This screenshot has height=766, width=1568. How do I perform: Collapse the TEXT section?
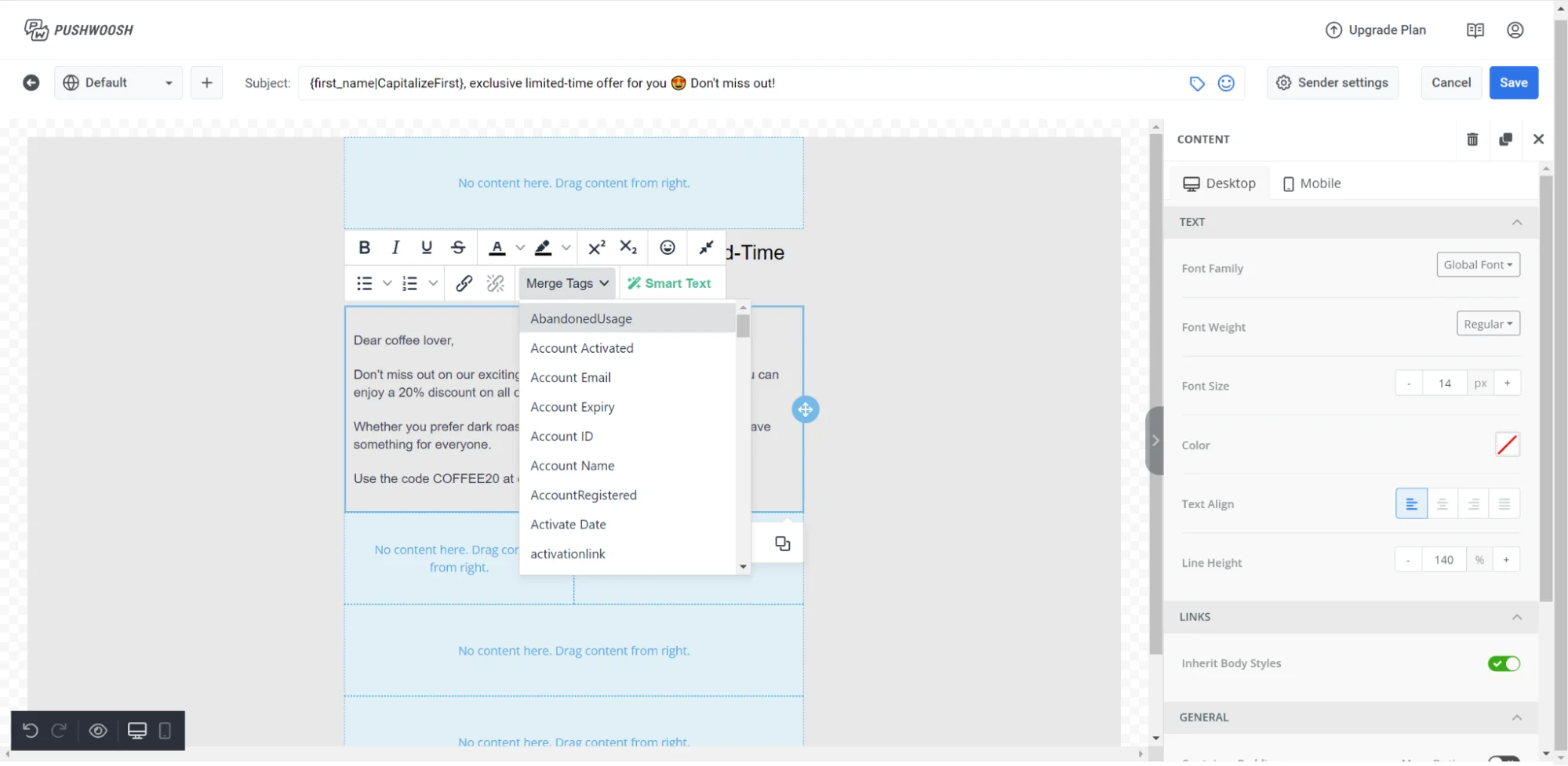(x=1516, y=222)
